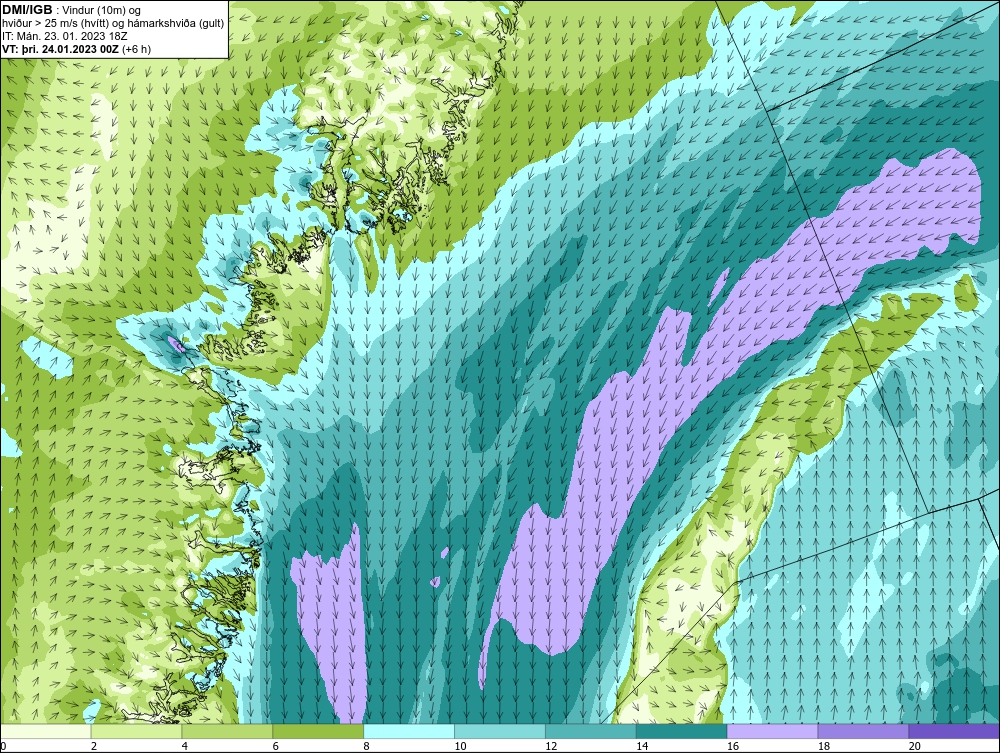Click the DMI/IGB title text
The image size is (1000, 753).
click(x=27, y=9)
